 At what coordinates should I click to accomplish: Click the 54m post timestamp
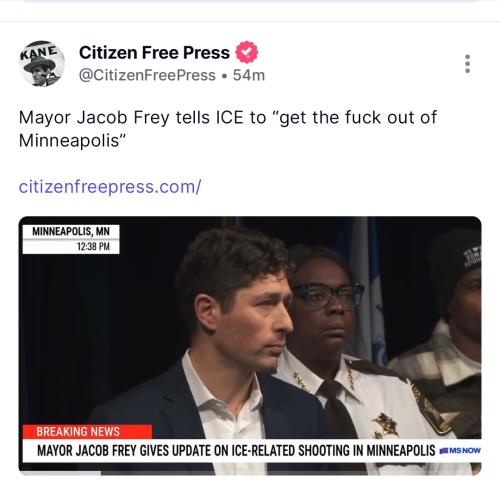pos(249,75)
